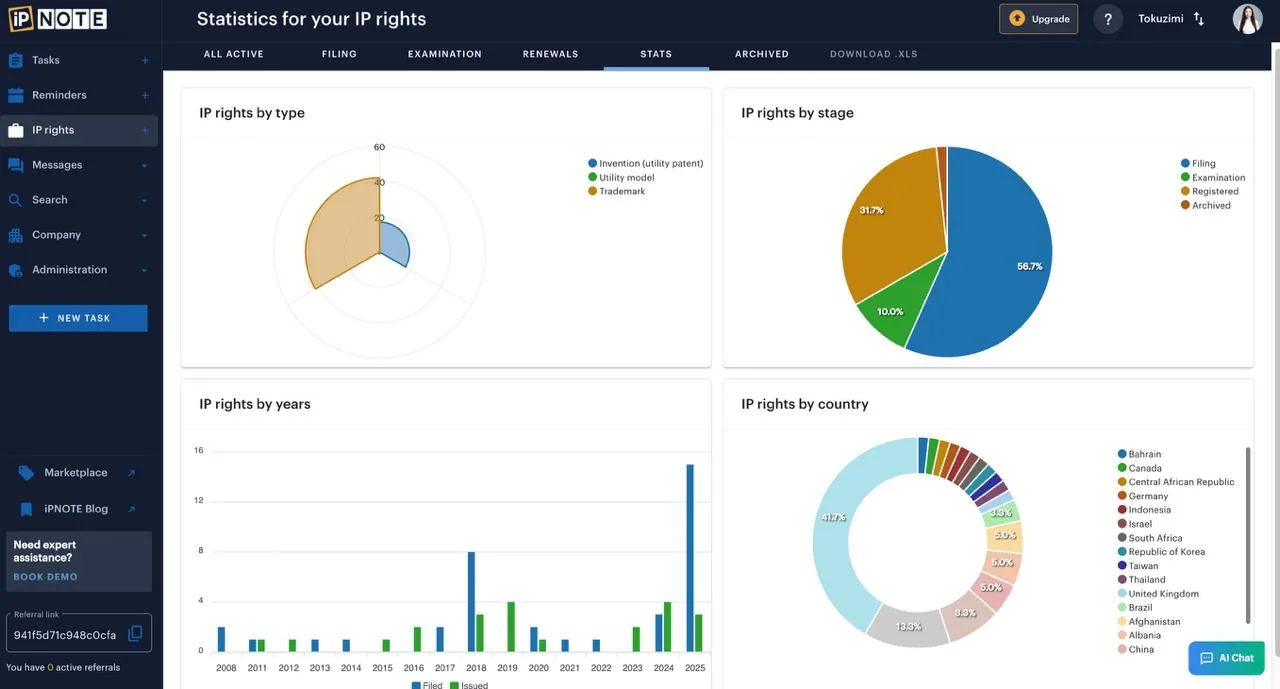Click the Book Demo link
Viewport: 1280px width, 689px height.
[45, 577]
